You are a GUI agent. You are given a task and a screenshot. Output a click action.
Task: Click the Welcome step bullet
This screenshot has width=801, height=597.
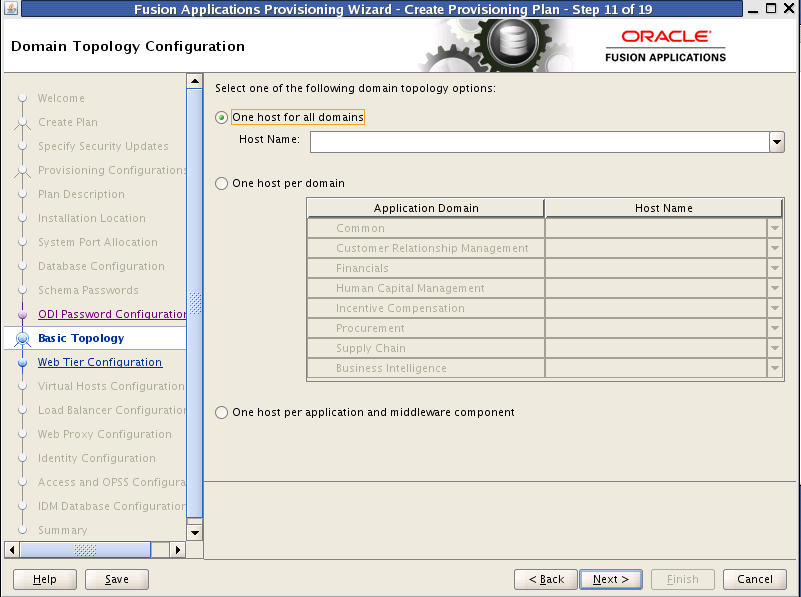point(22,98)
